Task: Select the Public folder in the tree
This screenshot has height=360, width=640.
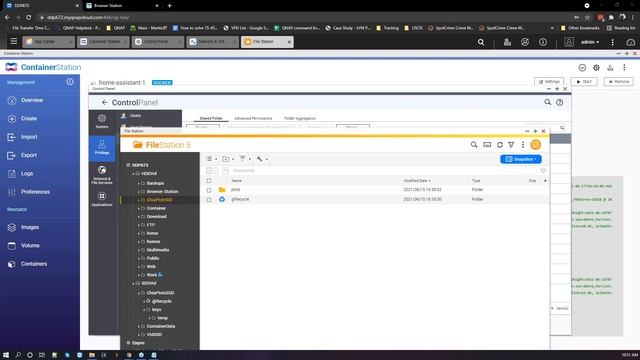Action: 153,258
